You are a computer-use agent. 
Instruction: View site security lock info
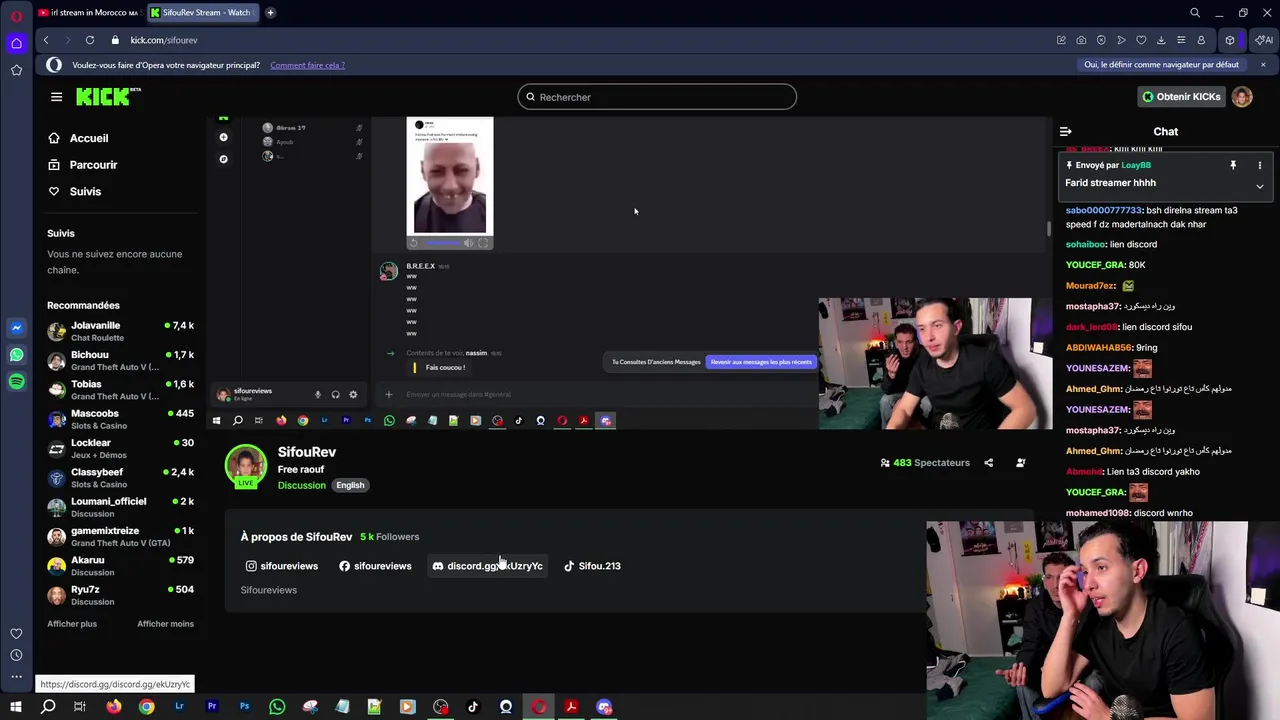coord(115,40)
